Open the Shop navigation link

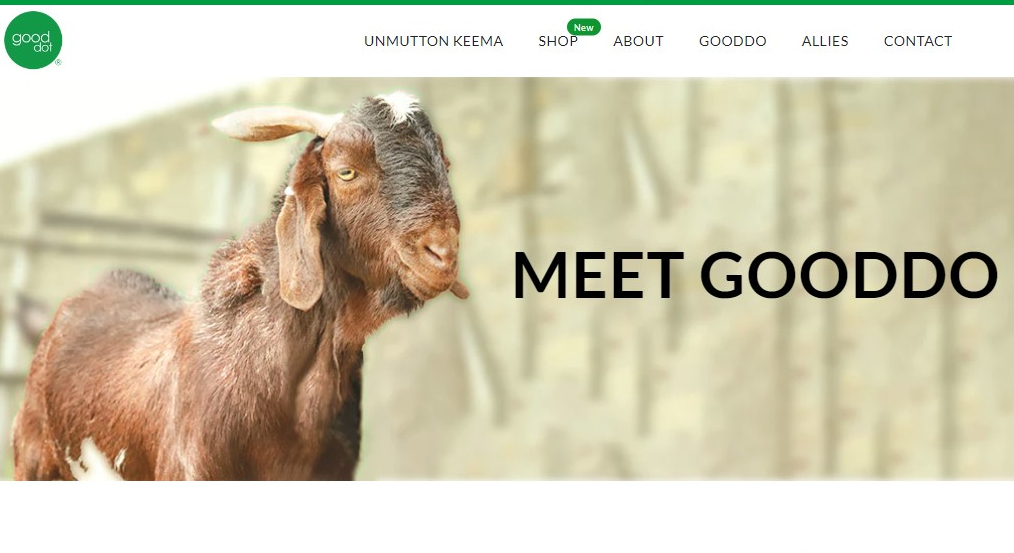(558, 41)
